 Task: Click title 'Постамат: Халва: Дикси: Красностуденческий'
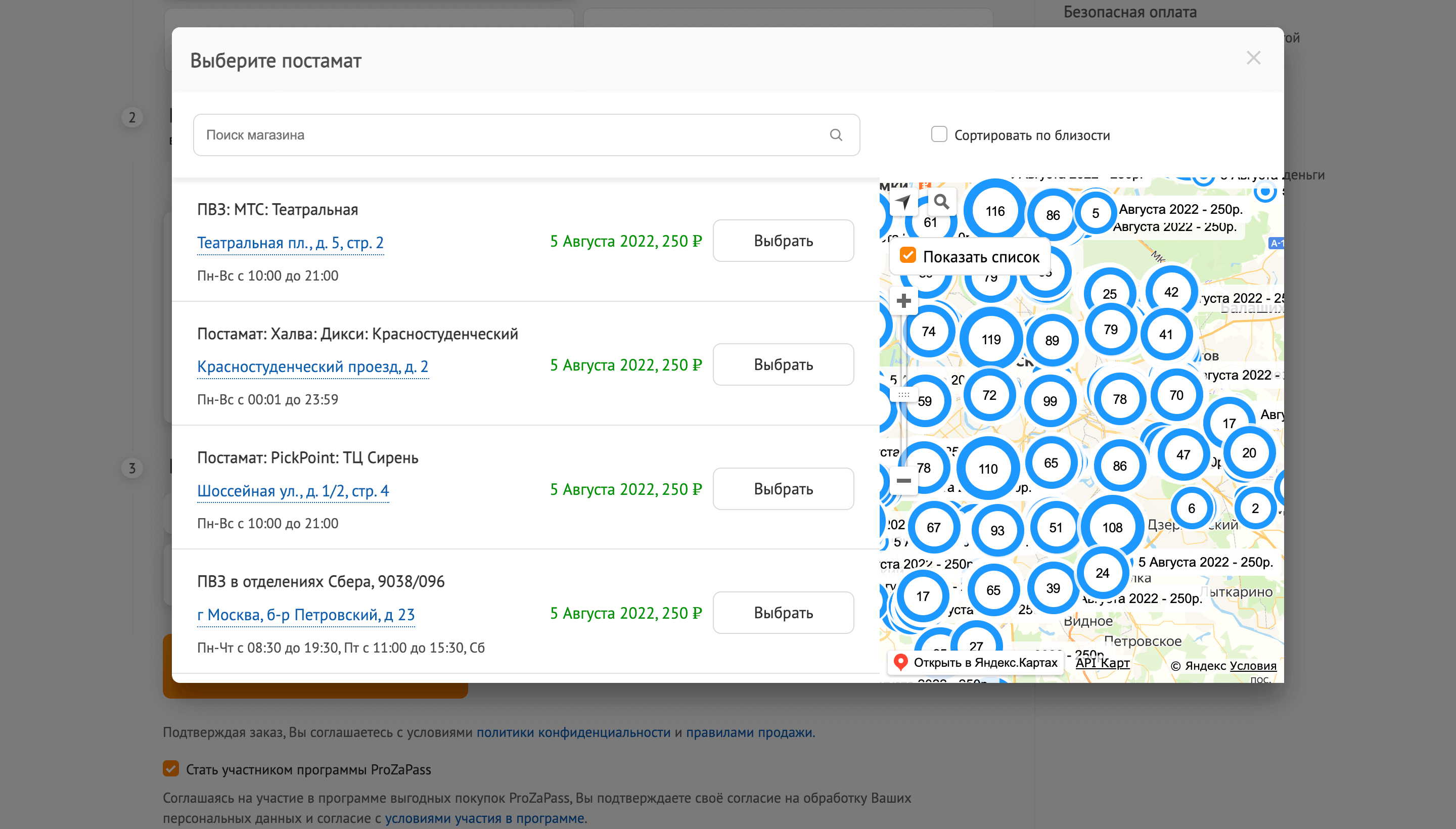pos(357,334)
